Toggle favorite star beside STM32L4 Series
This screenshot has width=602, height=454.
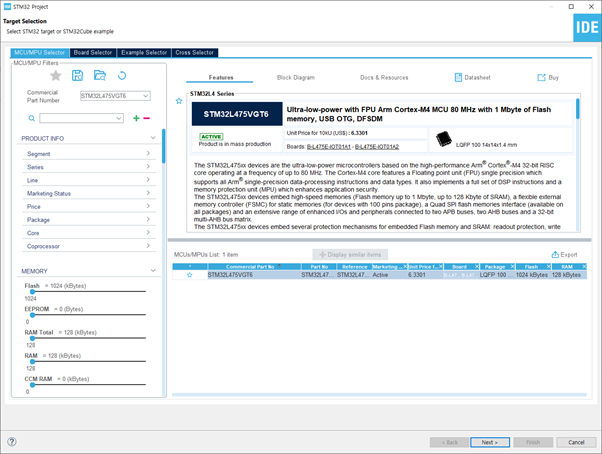point(179,101)
